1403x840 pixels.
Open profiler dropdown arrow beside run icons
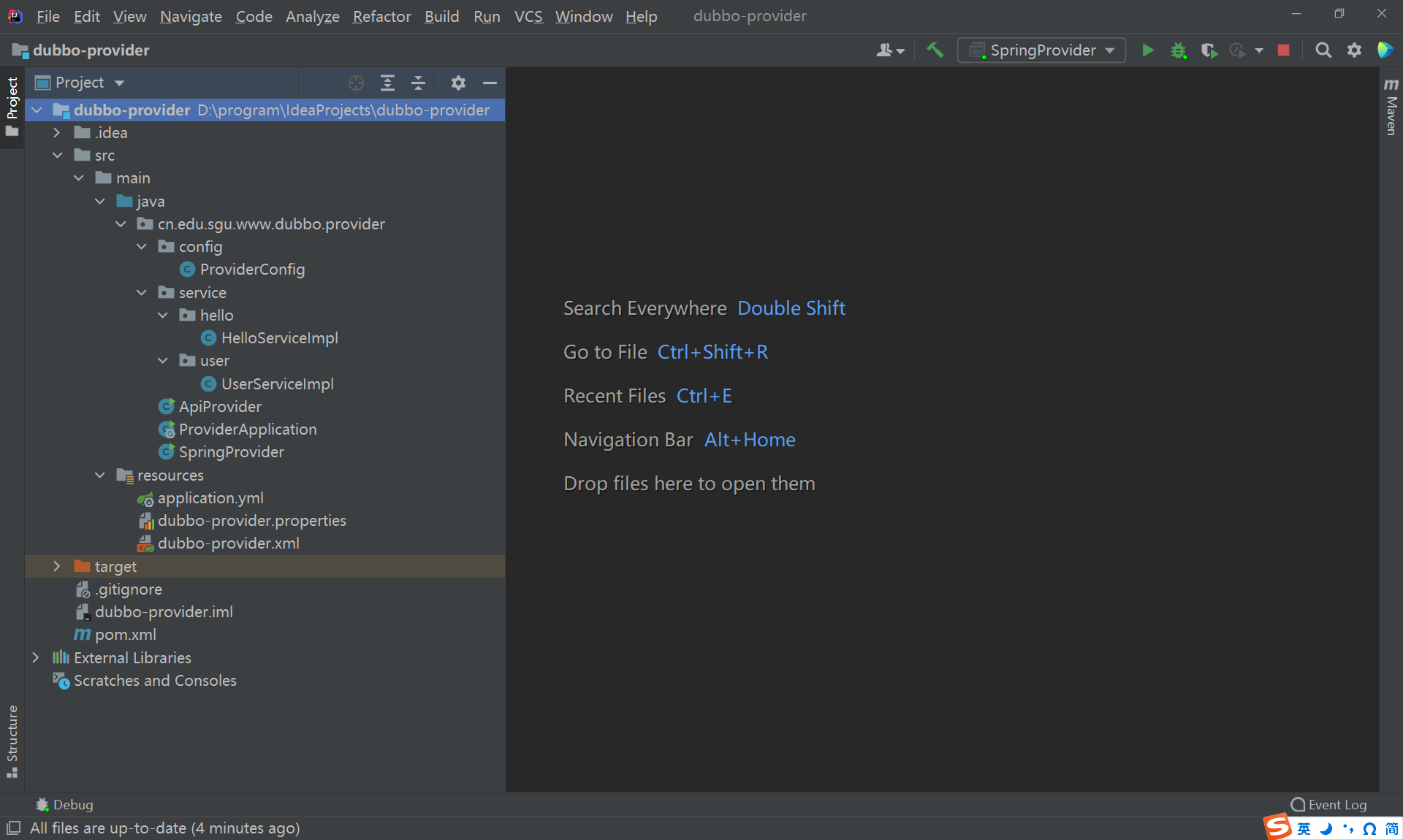click(1259, 50)
